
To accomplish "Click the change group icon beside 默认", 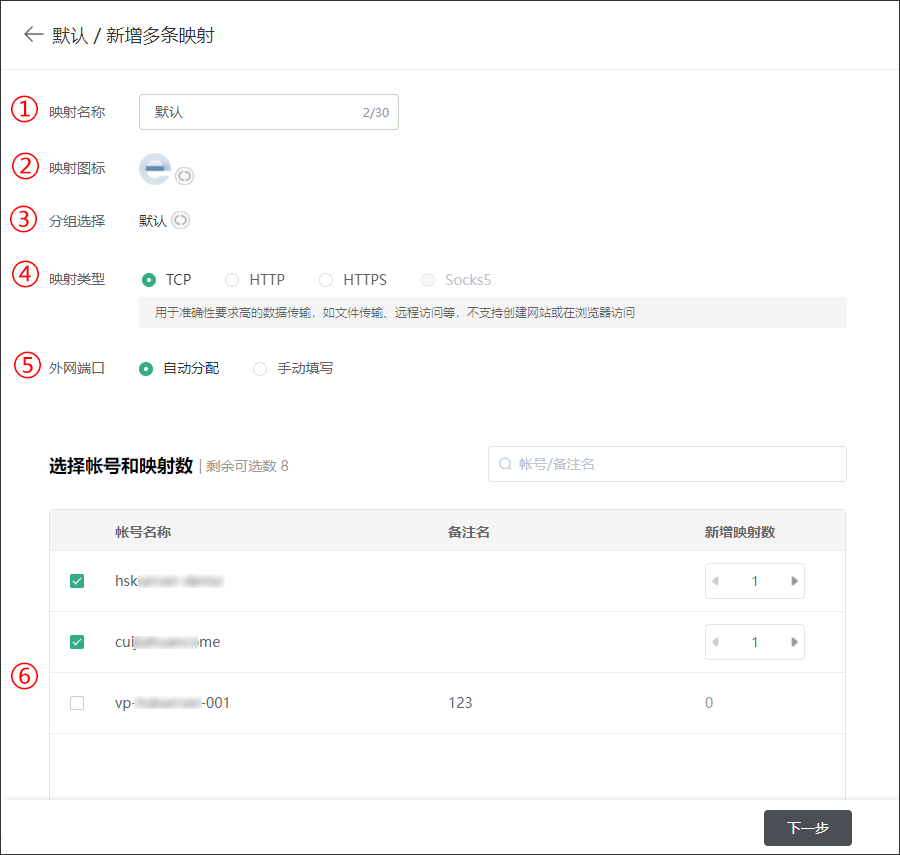I will pyautogui.click(x=180, y=221).
